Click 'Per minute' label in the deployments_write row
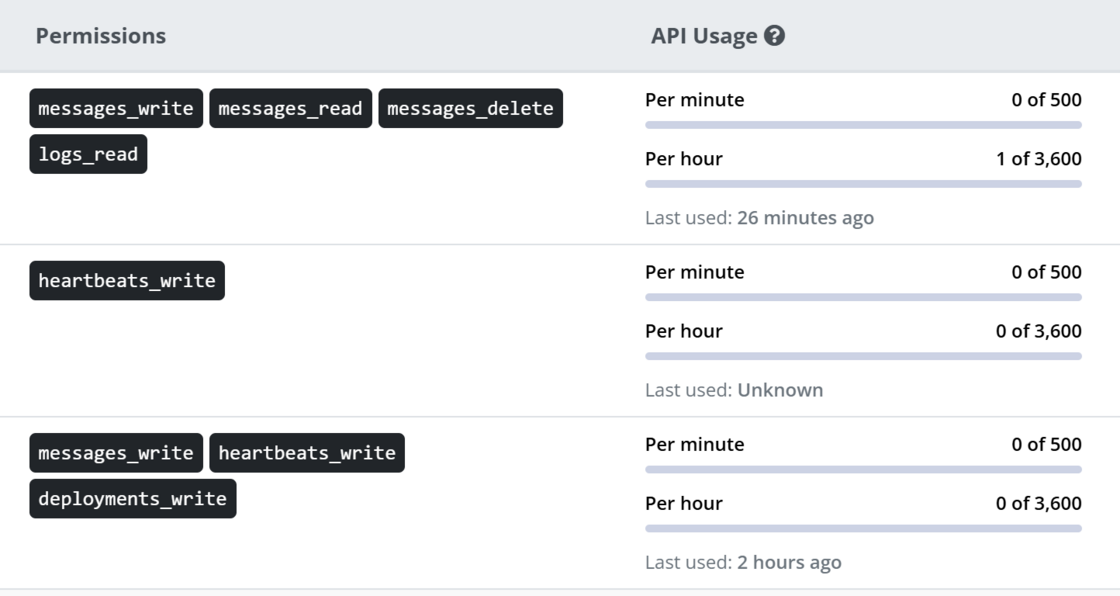This screenshot has height=596, width=1120. (694, 444)
